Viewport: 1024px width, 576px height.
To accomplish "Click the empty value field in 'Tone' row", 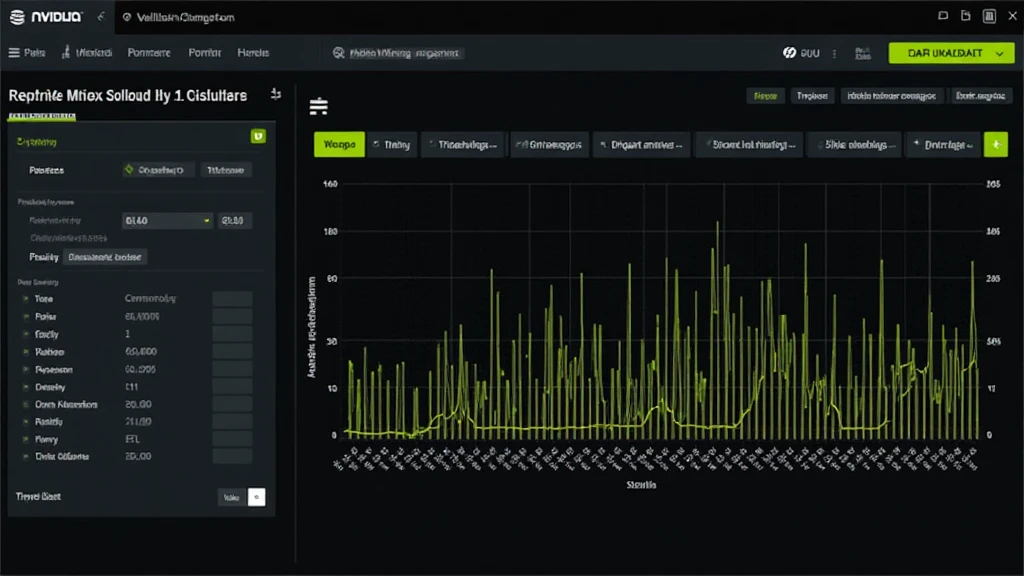I will click(x=232, y=299).
